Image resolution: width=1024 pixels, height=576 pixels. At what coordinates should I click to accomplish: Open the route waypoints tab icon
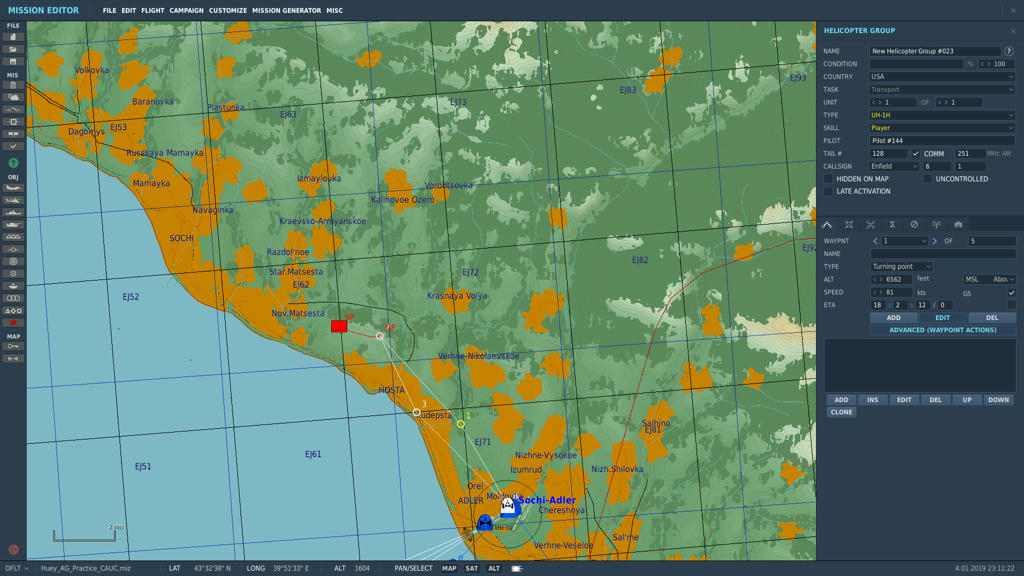tap(827, 225)
